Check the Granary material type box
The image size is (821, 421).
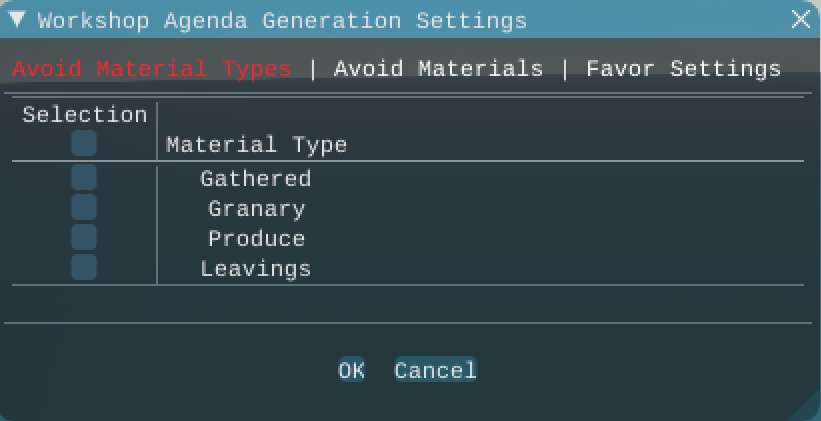coord(84,208)
